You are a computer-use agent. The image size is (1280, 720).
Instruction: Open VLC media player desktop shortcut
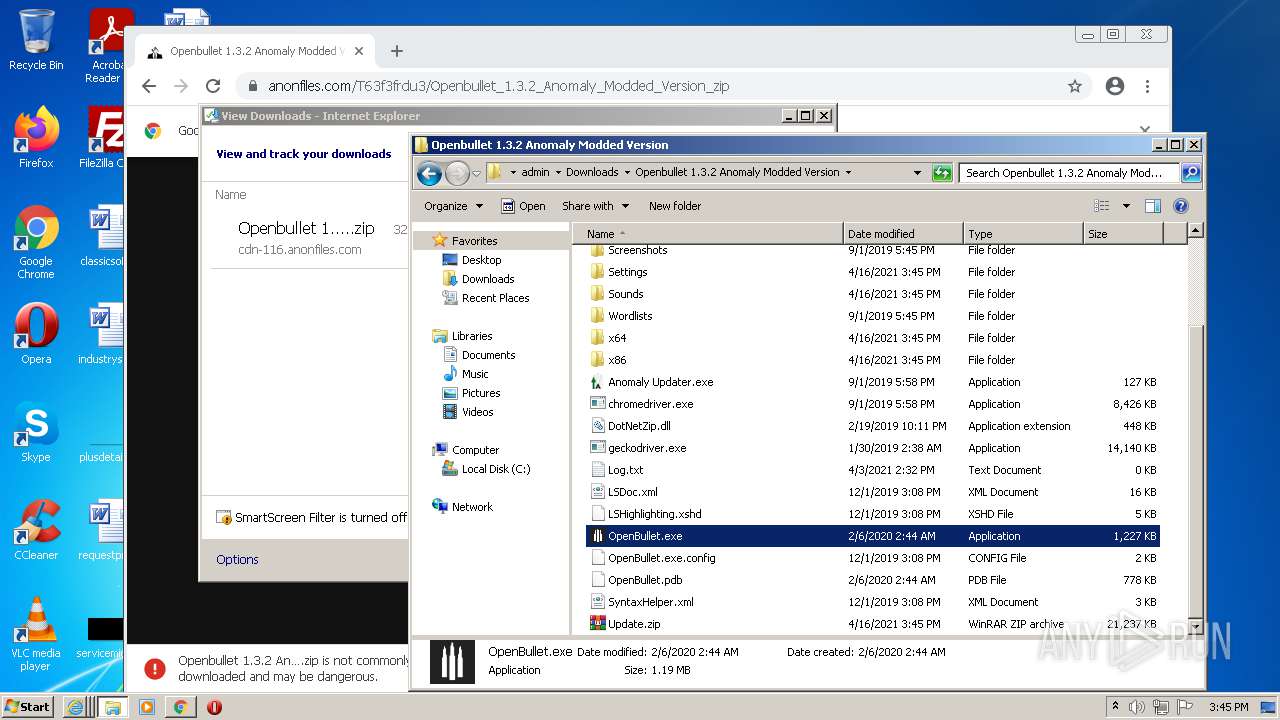coord(36,634)
